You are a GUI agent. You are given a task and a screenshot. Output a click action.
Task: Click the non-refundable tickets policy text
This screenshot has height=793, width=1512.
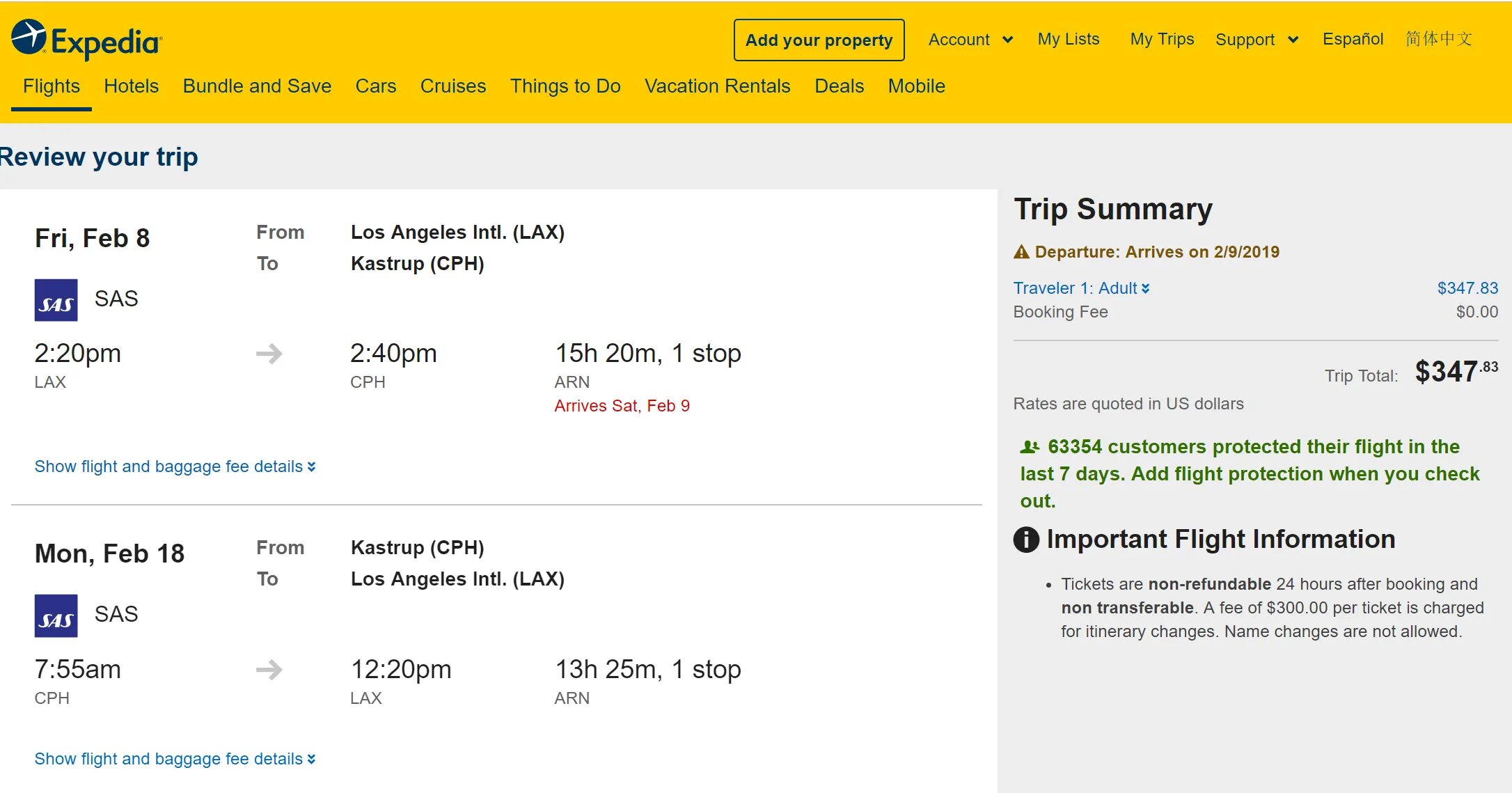(1273, 608)
